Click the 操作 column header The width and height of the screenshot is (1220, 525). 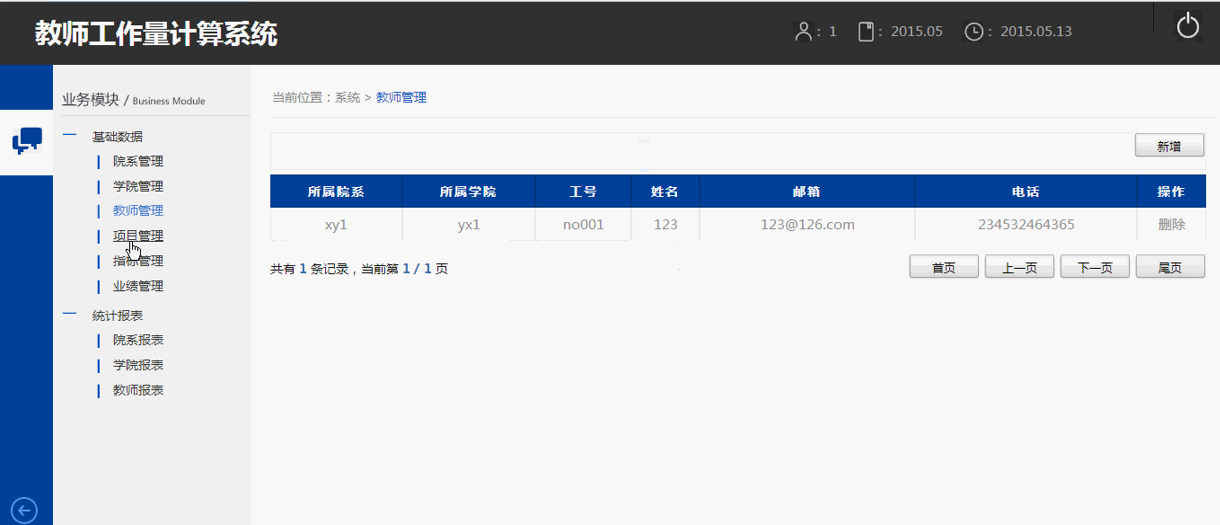click(1171, 191)
